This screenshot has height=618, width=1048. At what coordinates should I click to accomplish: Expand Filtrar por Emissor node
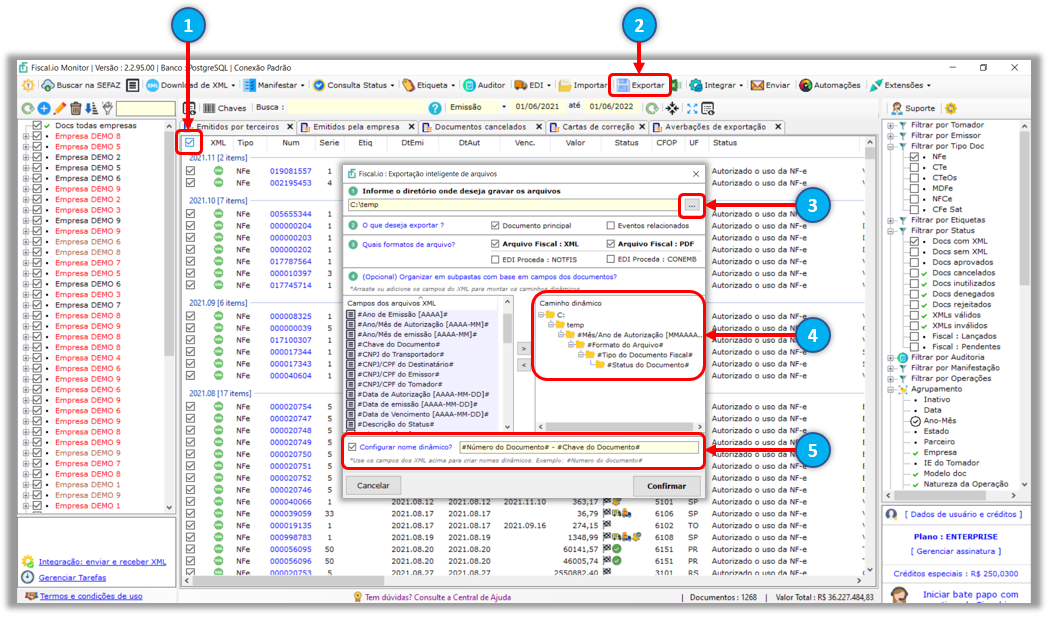[x=890, y=136]
